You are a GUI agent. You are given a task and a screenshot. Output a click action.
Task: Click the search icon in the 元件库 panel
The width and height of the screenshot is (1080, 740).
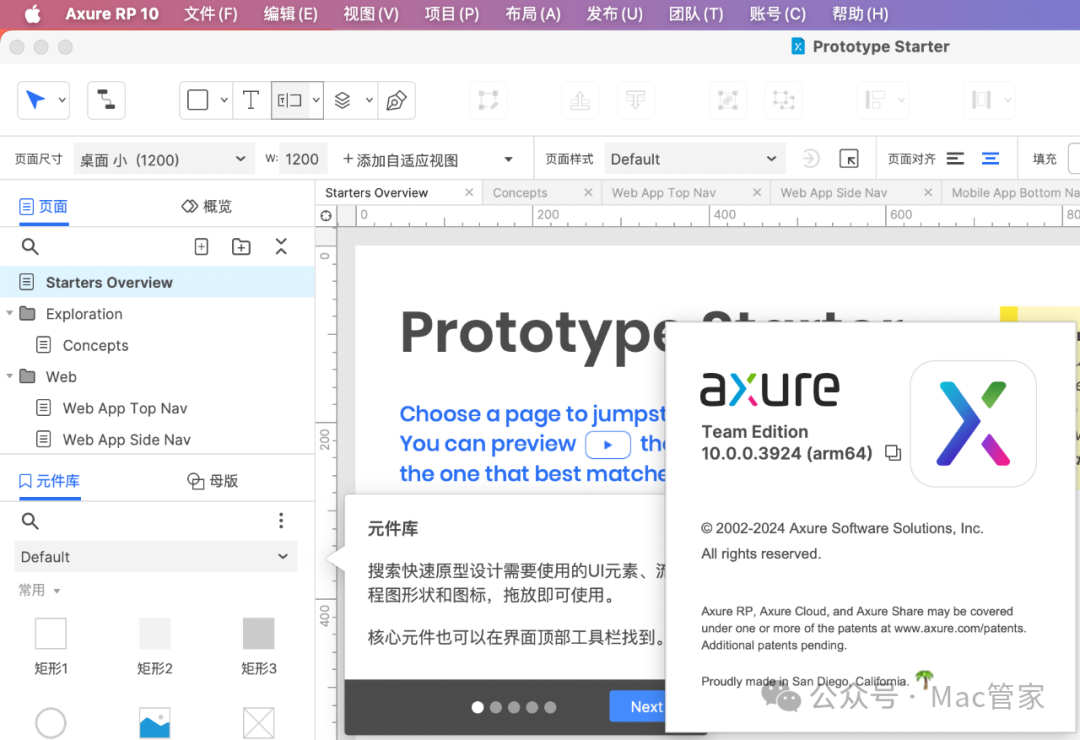(x=30, y=521)
